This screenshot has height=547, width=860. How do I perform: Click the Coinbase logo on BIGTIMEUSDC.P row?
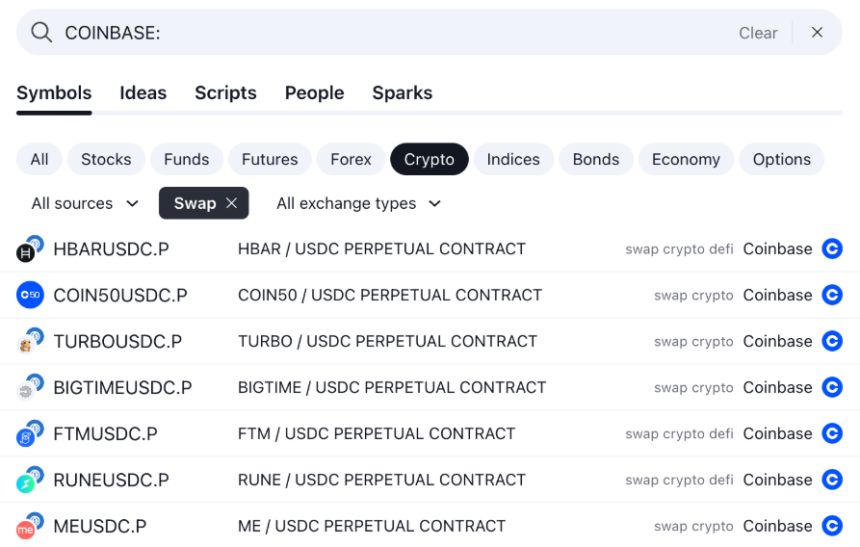[x=832, y=388]
